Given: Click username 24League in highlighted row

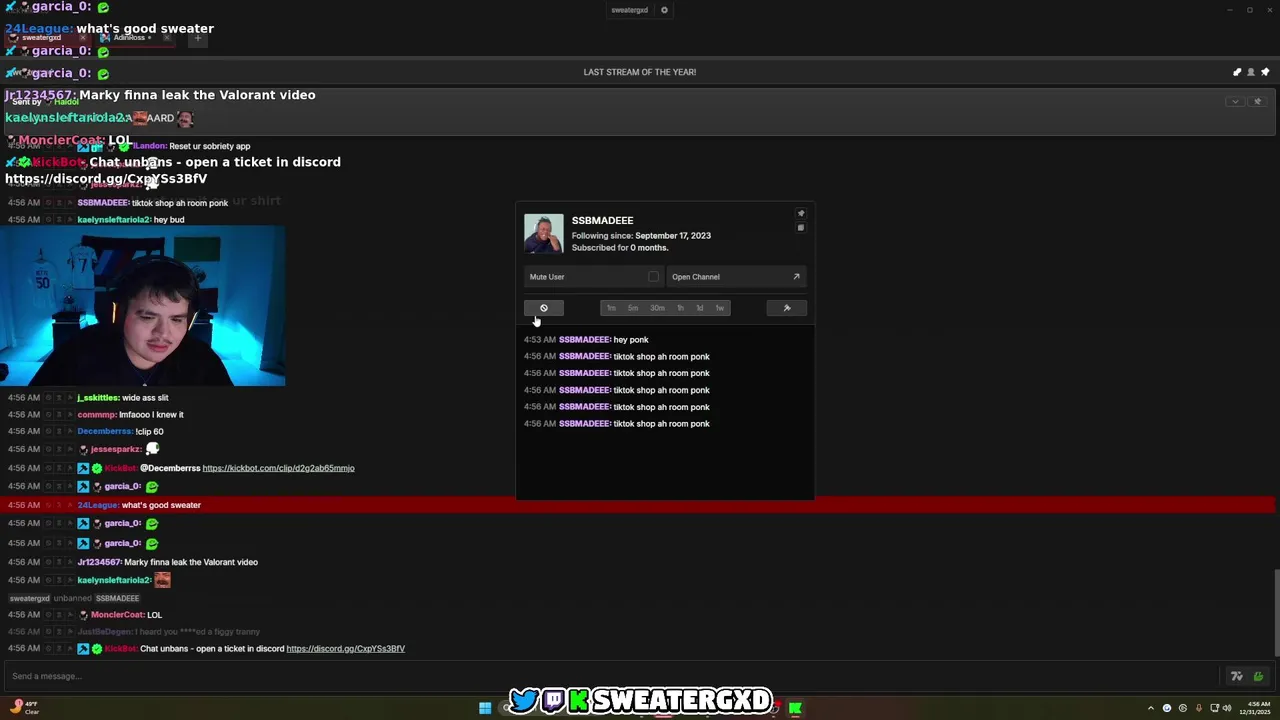Looking at the screenshot, I should (x=98, y=505).
